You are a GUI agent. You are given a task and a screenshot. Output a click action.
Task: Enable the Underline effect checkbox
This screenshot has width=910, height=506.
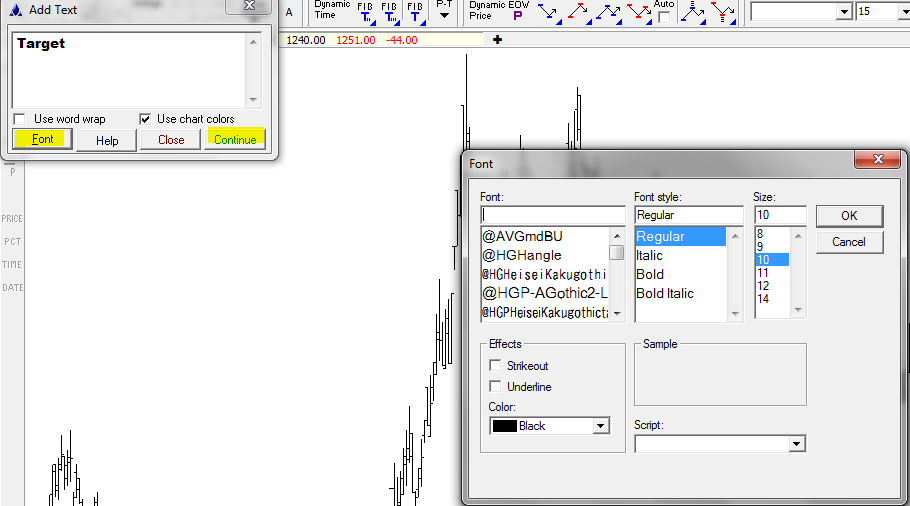pyautogui.click(x=495, y=386)
